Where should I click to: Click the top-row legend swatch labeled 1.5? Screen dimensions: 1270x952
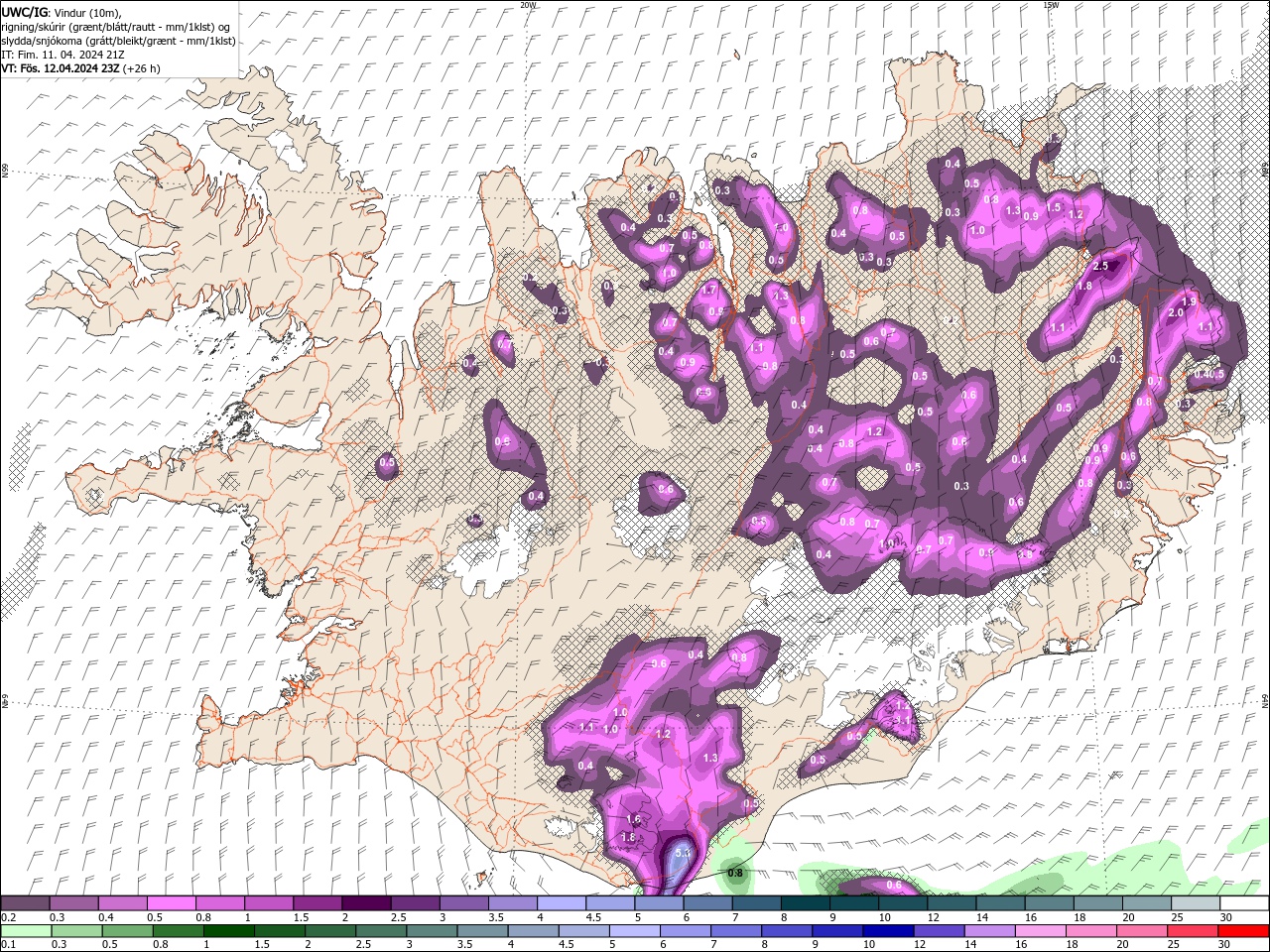[x=317, y=903]
